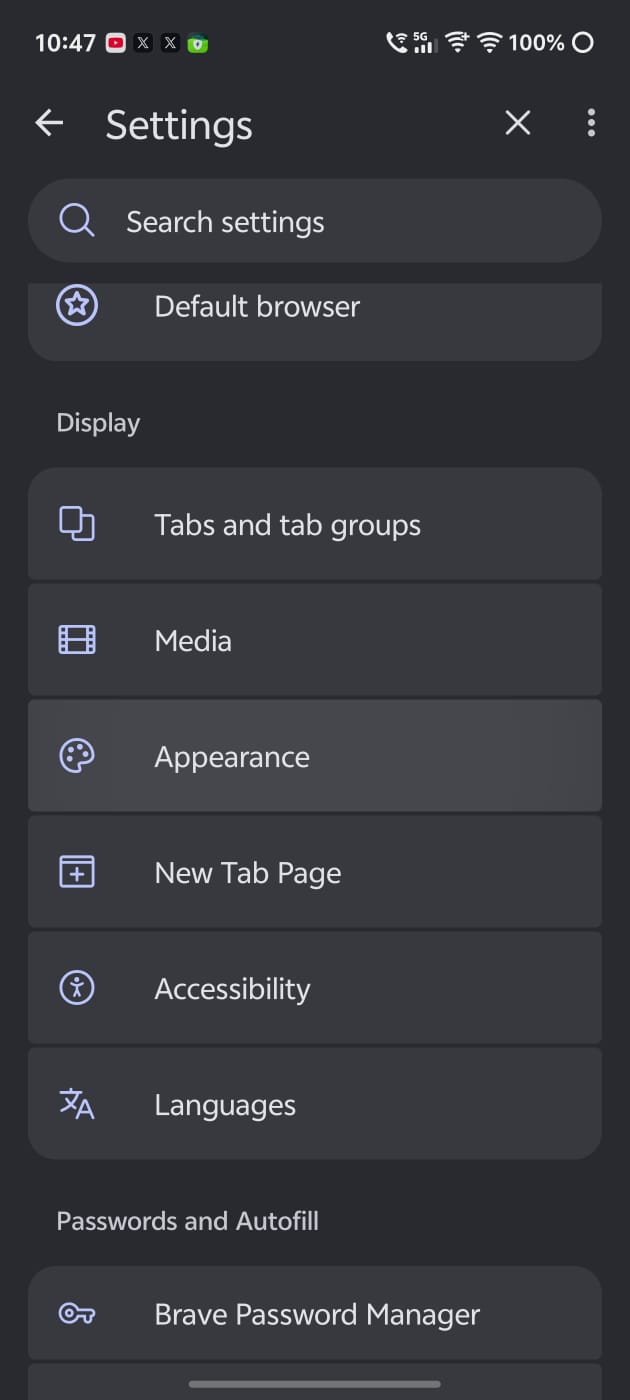Tap the star icon for Default browser
630x1400 pixels.
[x=77, y=306]
